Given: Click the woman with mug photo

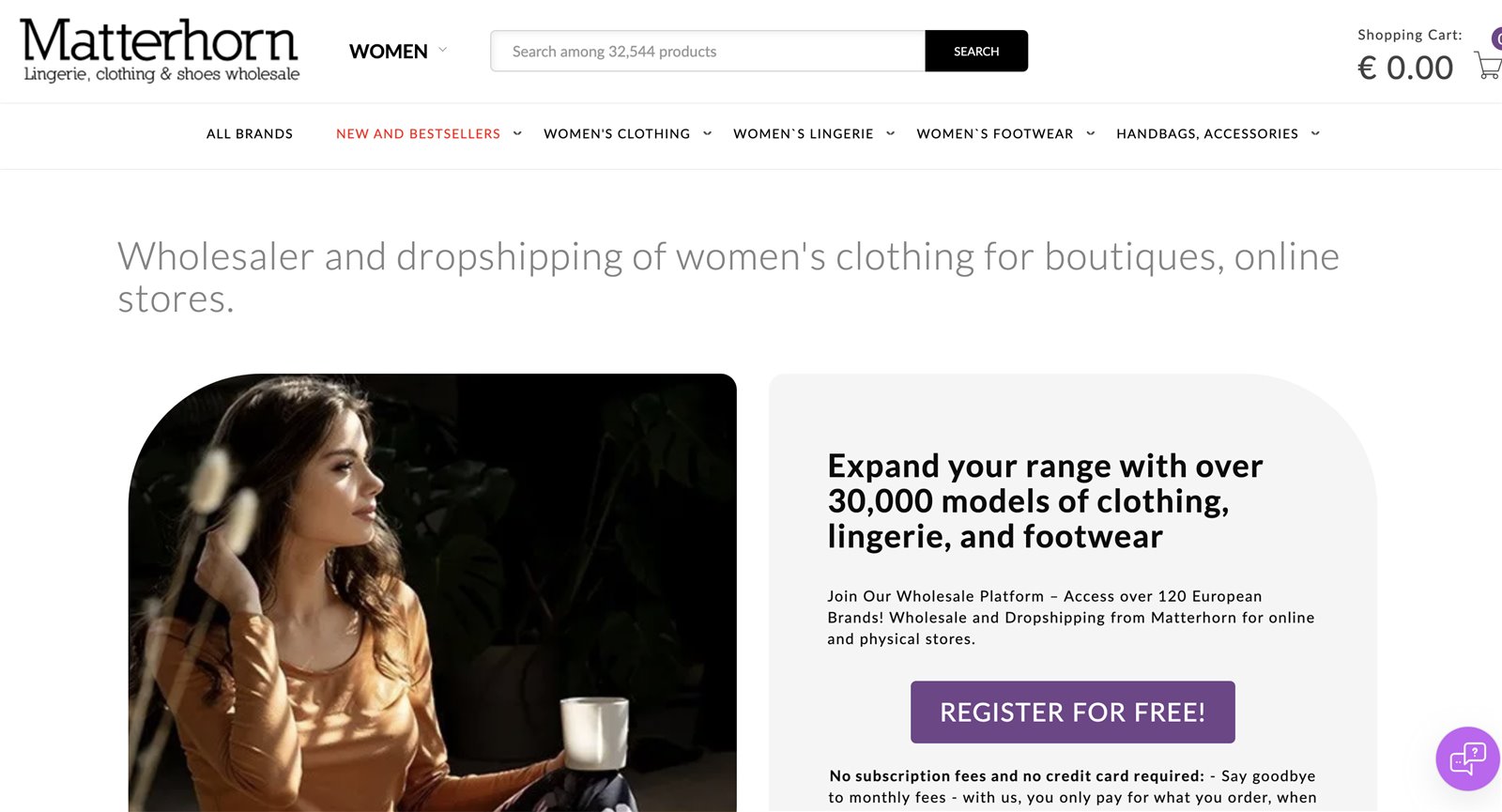Looking at the screenshot, I should pyautogui.click(x=432, y=591).
